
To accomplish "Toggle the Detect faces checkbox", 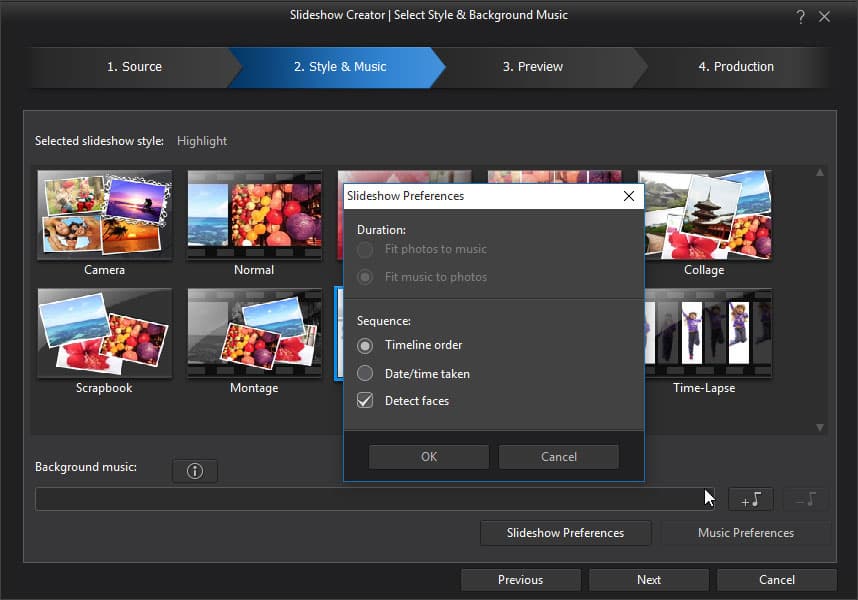I will 365,401.
